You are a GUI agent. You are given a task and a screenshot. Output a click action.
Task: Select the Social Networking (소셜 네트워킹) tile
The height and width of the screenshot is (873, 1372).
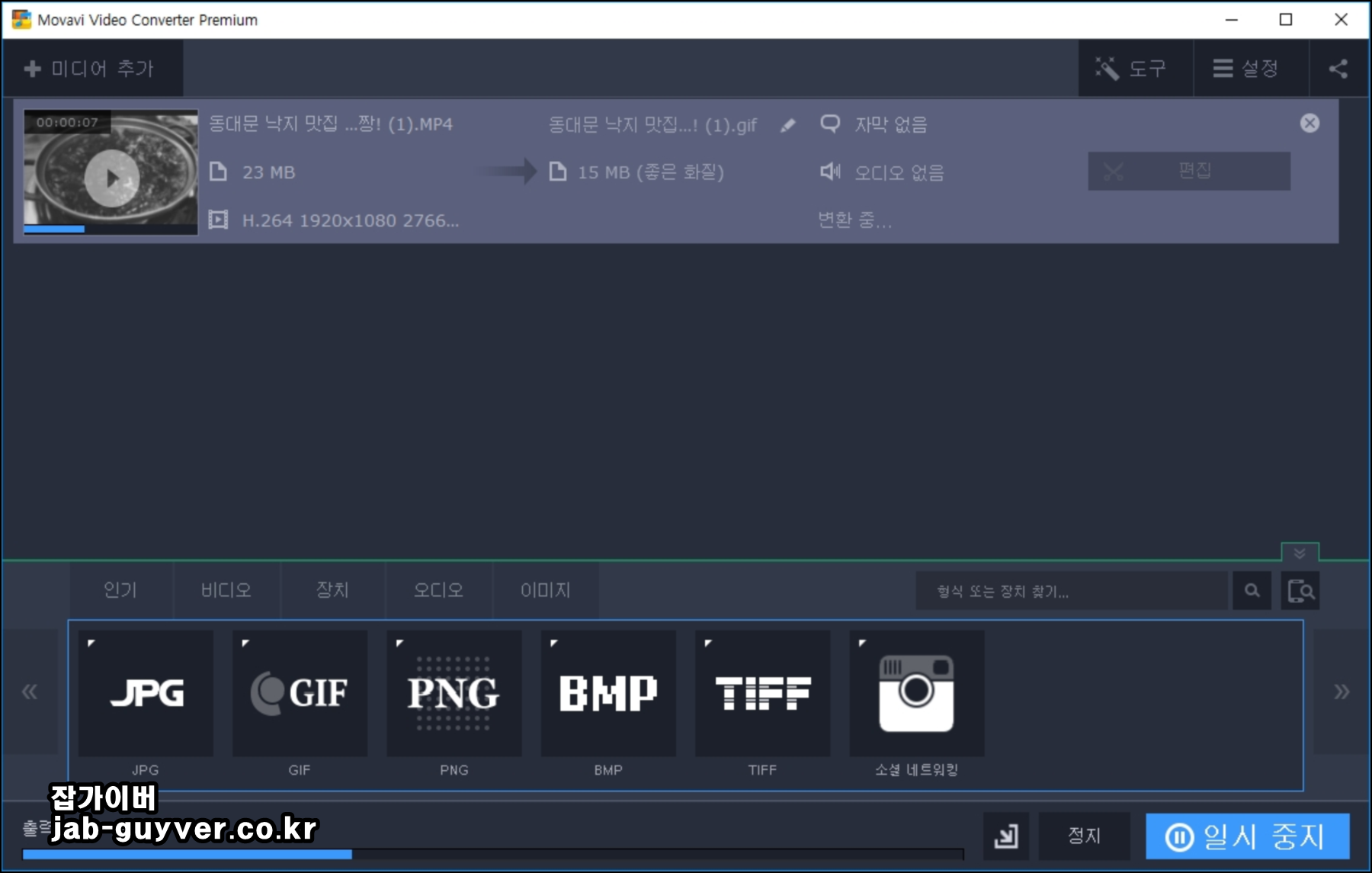(917, 693)
